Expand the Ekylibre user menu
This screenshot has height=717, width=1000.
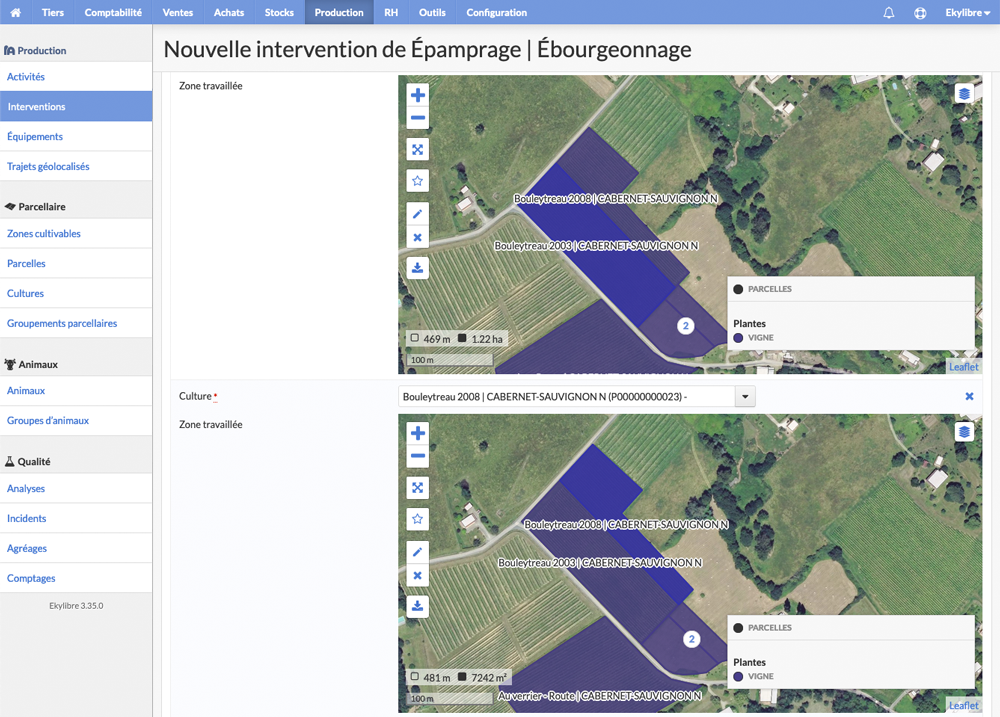(967, 13)
